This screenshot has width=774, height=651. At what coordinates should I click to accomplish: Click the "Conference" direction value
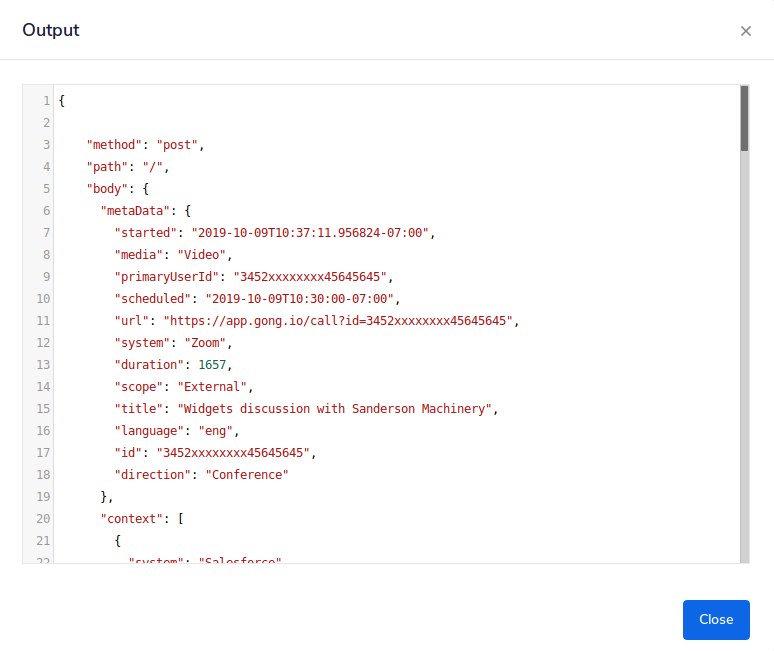tap(247, 475)
